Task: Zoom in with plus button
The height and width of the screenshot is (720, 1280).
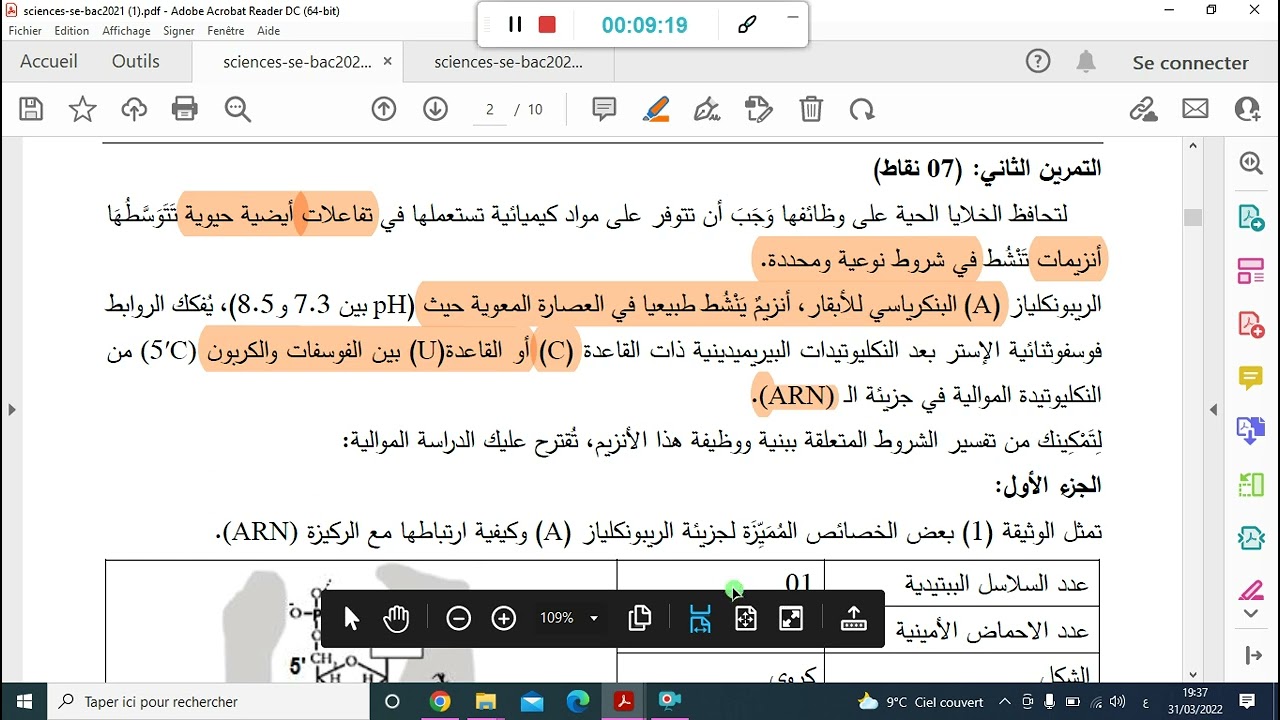Action: (504, 619)
